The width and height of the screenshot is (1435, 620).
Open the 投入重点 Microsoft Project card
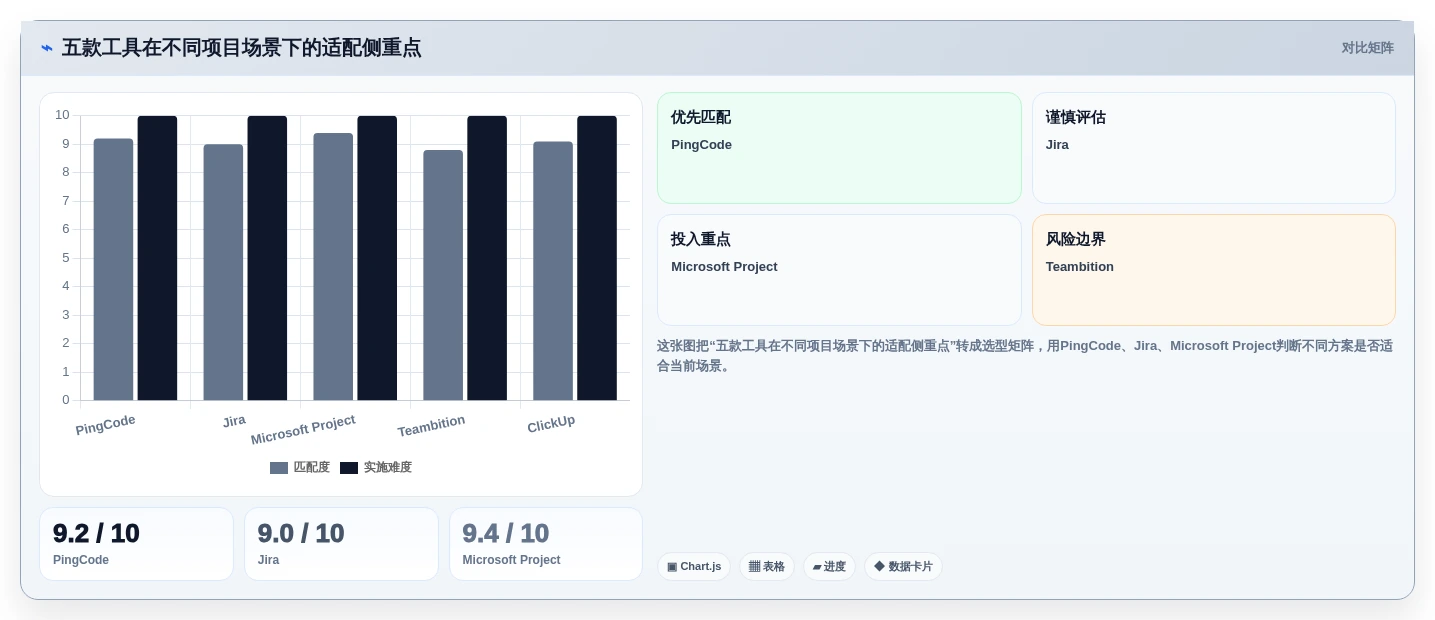point(839,270)
